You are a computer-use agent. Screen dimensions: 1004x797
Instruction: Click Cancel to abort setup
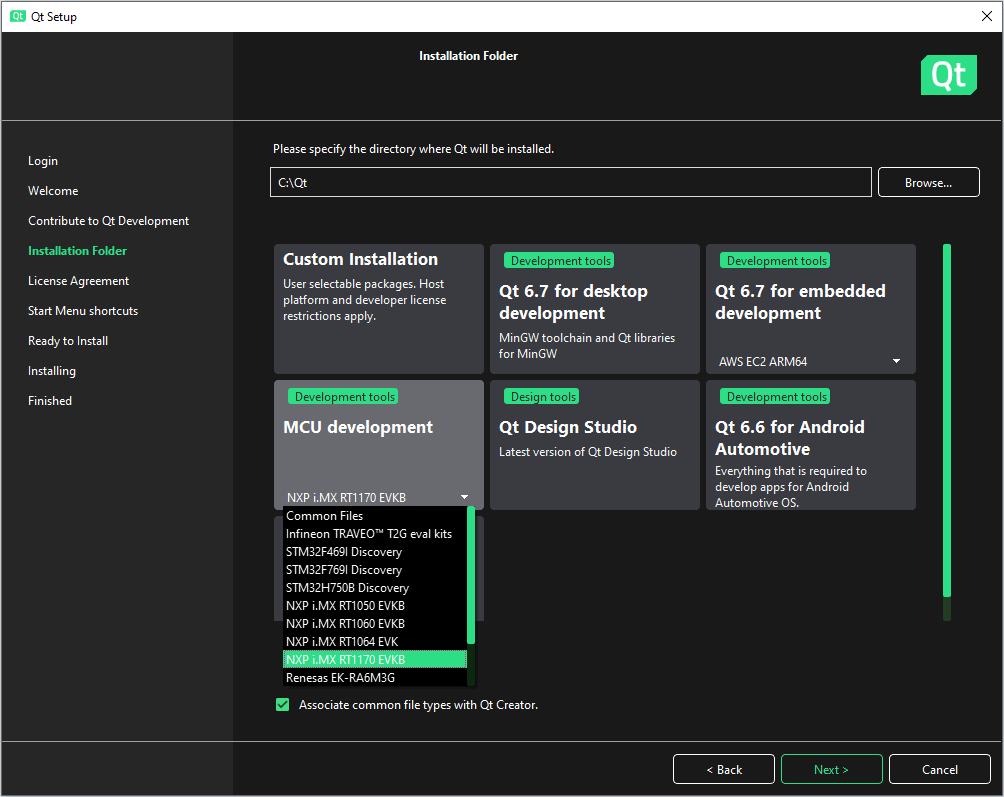click(939, 769)
